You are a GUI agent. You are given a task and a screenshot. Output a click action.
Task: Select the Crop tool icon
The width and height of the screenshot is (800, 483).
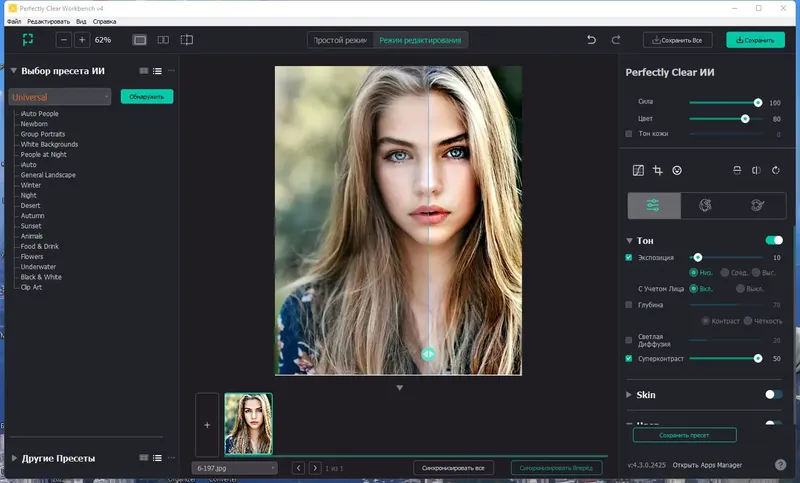click(x=657, y=171)
